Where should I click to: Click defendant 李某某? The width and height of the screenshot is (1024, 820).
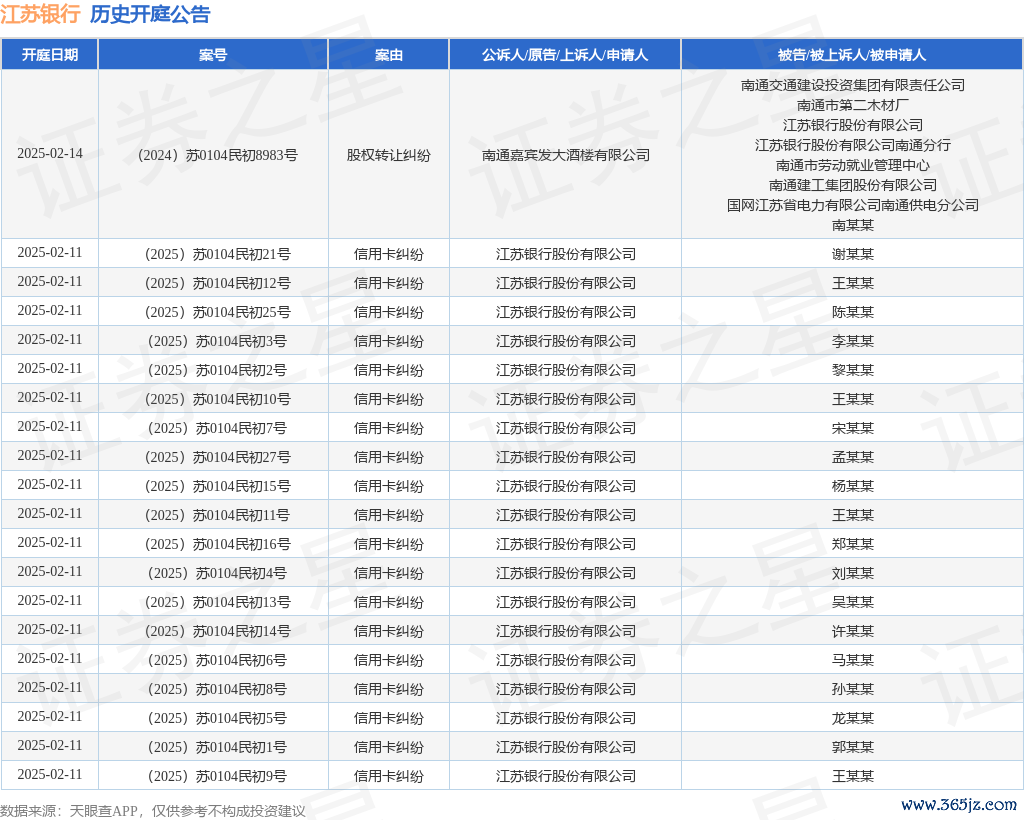click(852, 341)
